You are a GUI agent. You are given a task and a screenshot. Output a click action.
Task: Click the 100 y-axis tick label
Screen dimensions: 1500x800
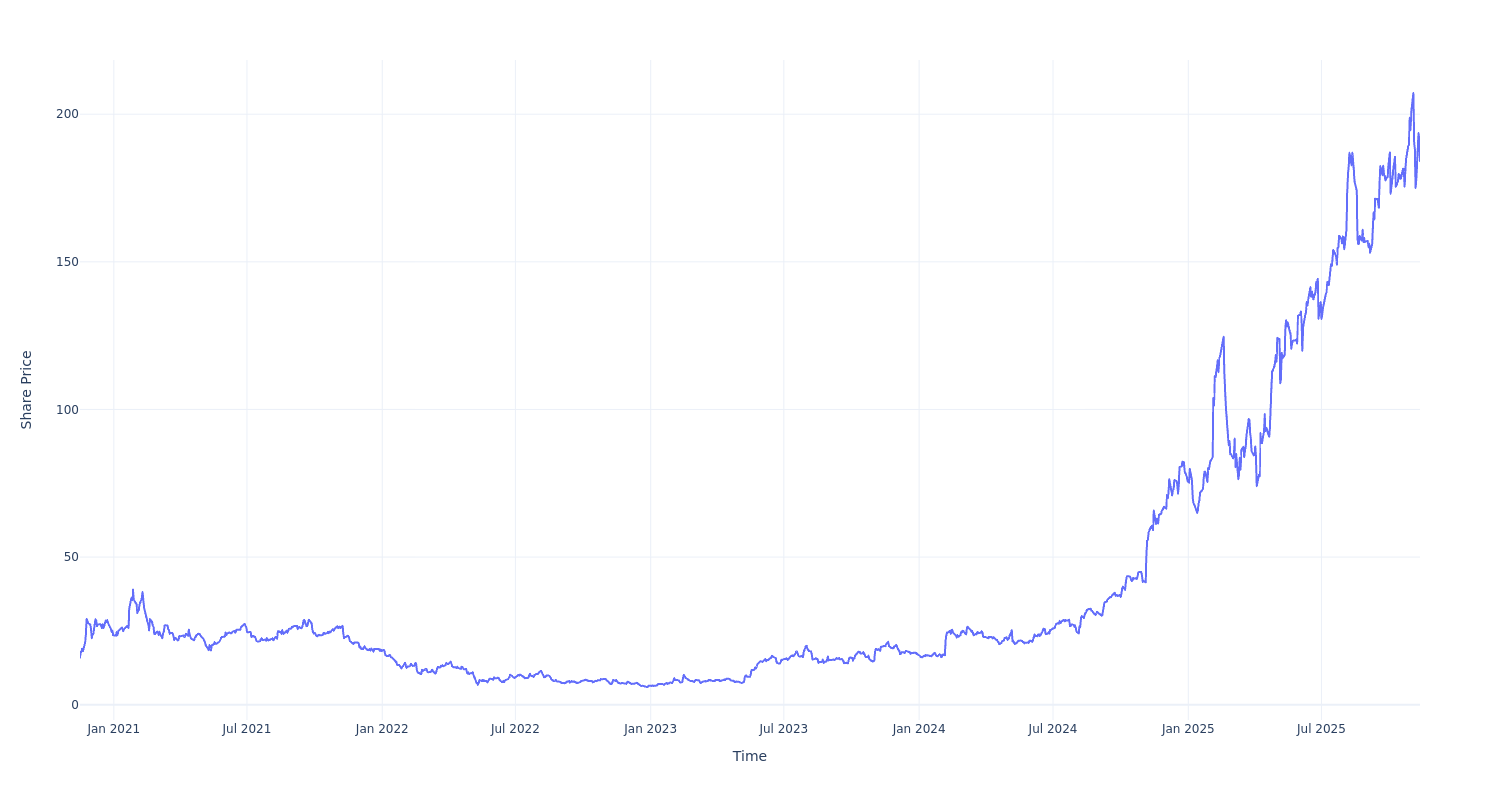[x=67, y=409]
